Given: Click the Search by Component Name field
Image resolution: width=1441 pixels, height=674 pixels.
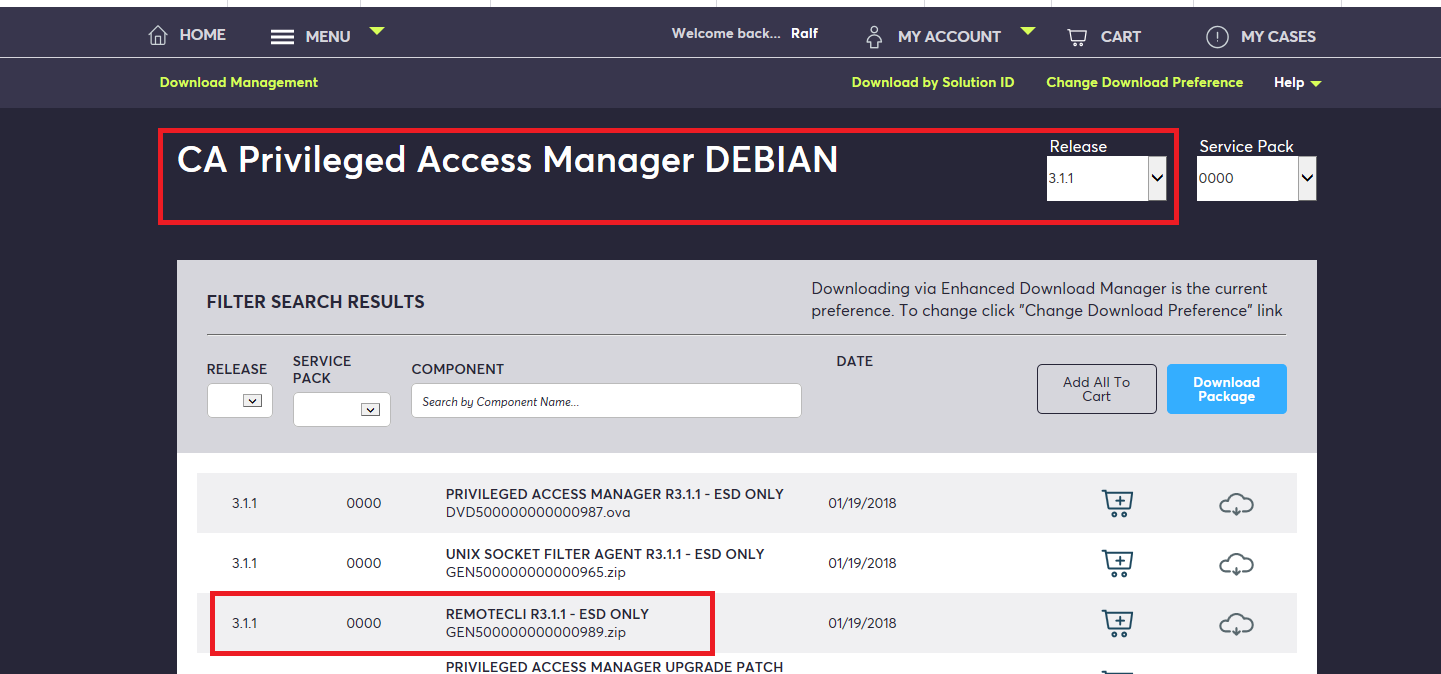Looking at the screenshot, I should [x=606, y=400].
